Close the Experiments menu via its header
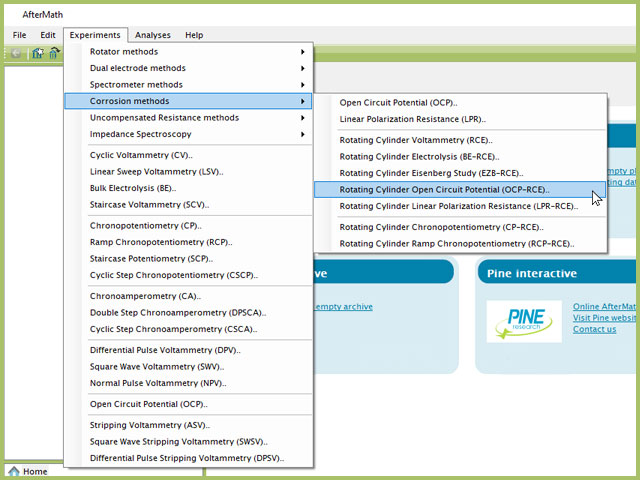The height and width of the screenshot is (480, 640). click(95, 35)
